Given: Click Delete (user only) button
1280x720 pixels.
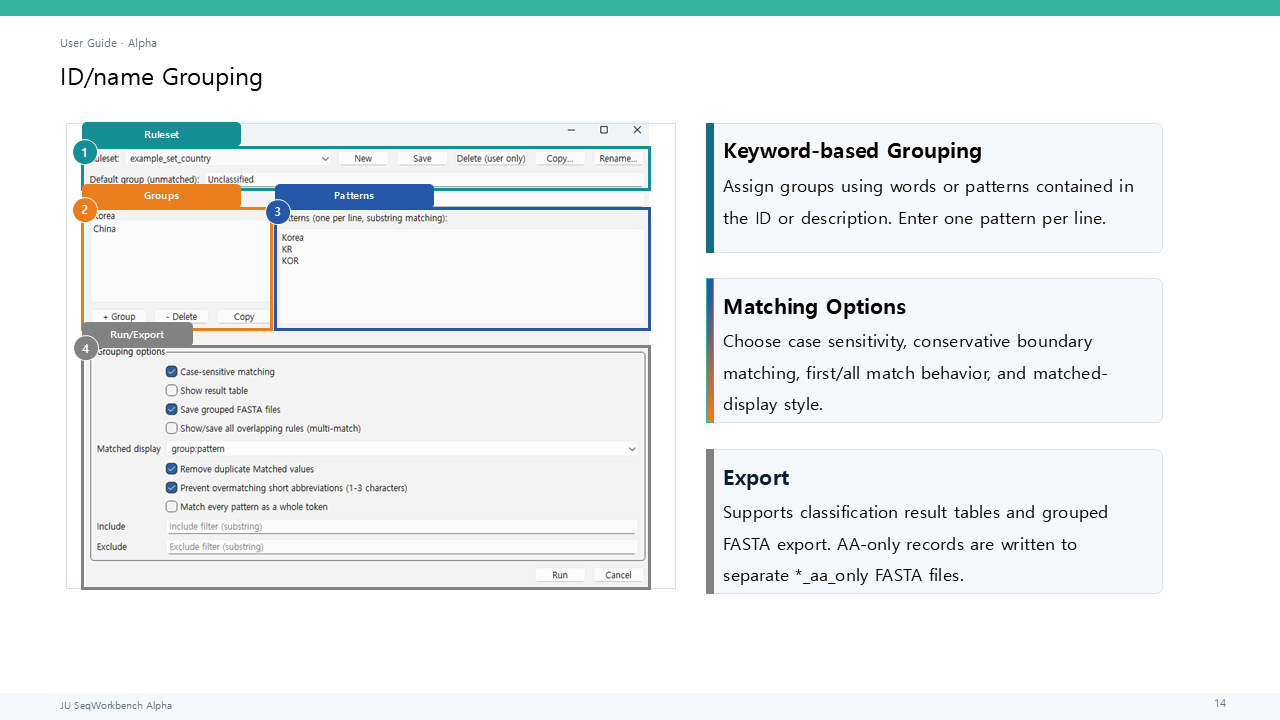Looking at the screenshot, I should click(x=491, y=158).
